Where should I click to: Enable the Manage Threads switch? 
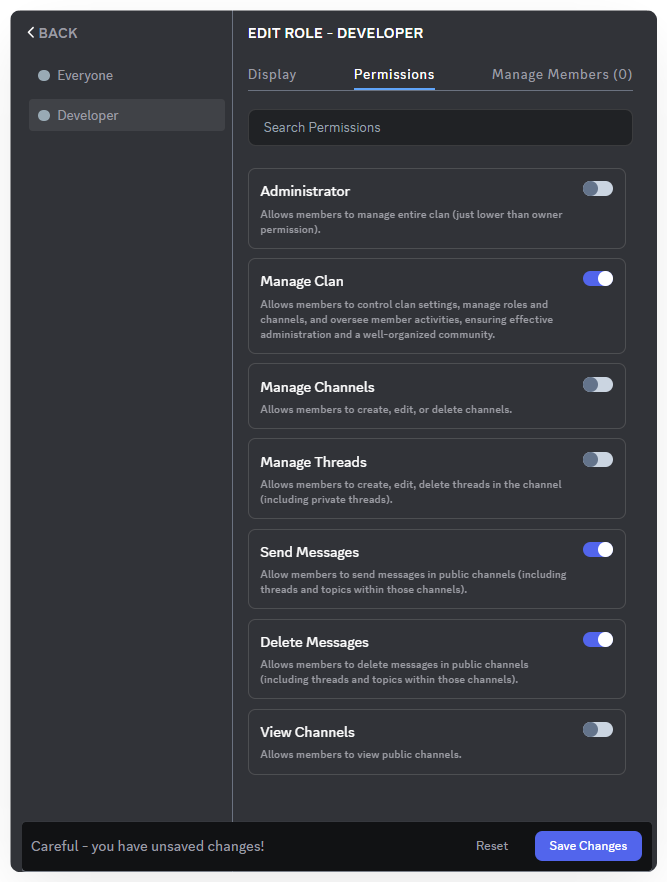[x=597, y=460]
